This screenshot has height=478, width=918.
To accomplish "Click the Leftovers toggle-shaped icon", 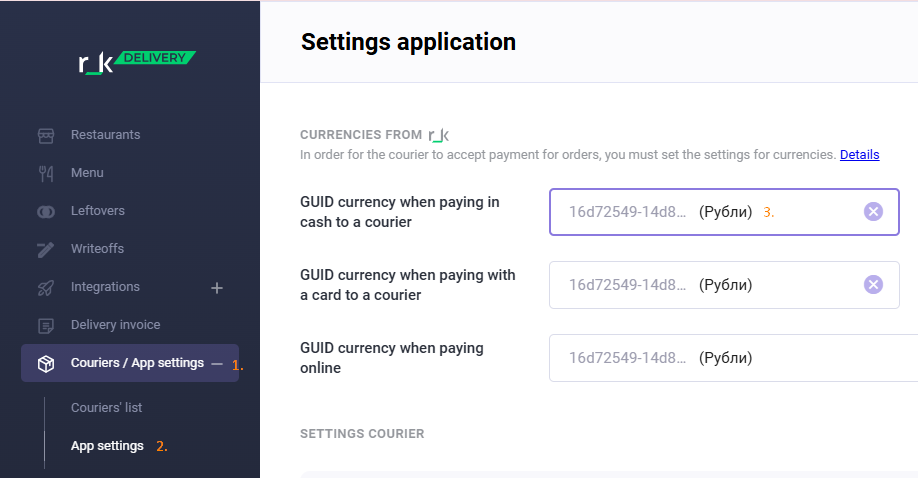I will [x=46, y=211].
